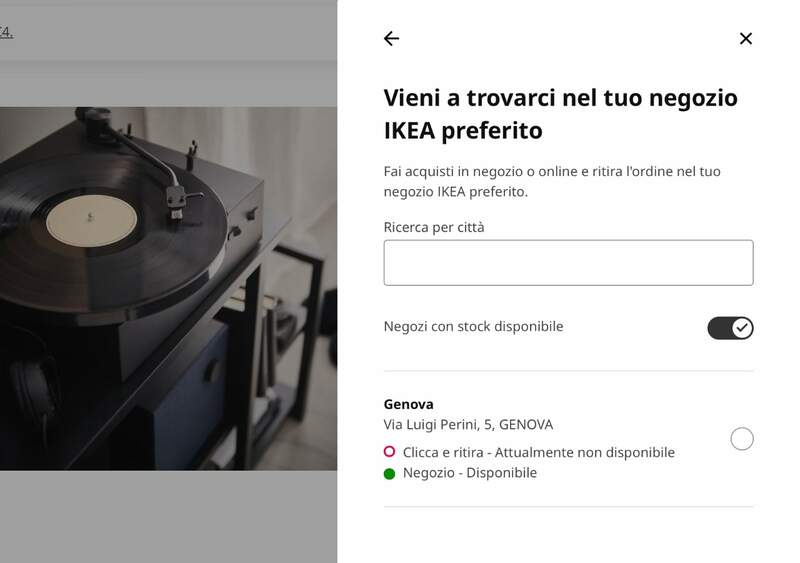
Task: Click the white label on vinyl record
Action: pyautogui.click(x=91, y=220)
